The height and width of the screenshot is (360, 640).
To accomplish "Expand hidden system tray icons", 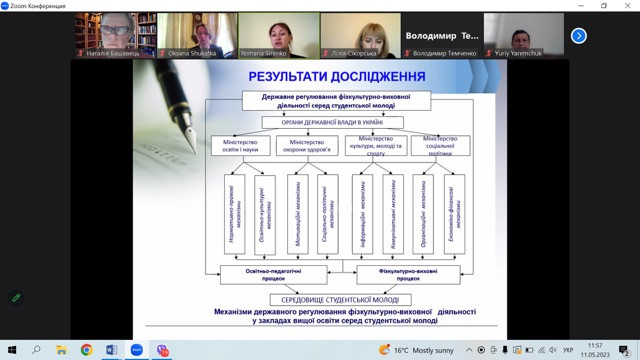I will (469, 350).
